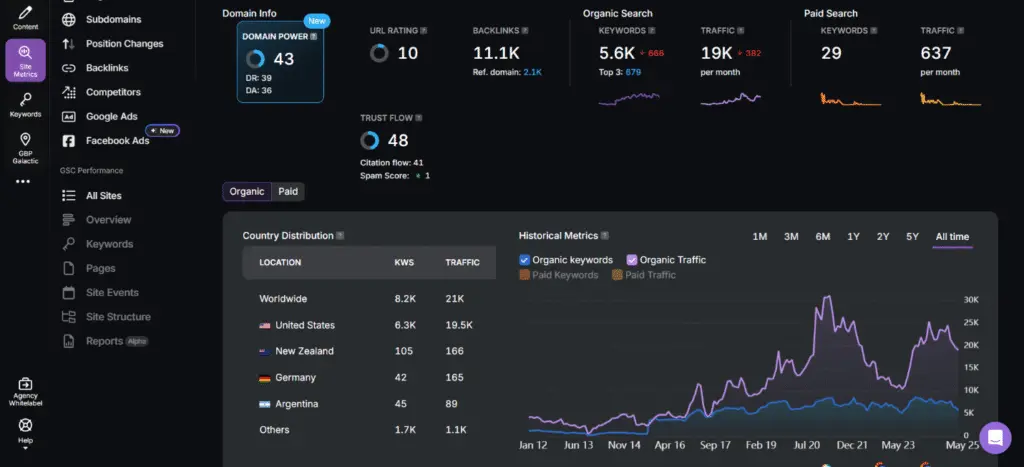Open the chat support bubble
Viewport: 1024px width, 467px height.
995,438
